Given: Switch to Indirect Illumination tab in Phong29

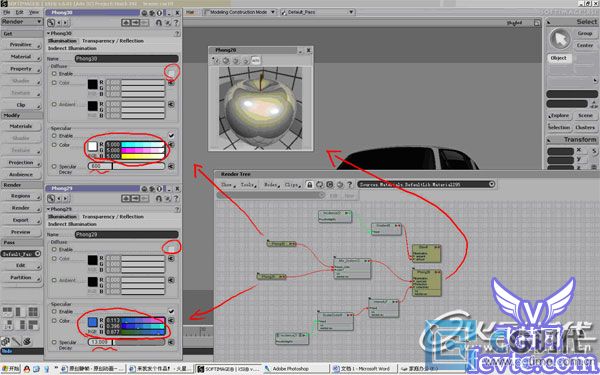Looking at the screenshot, I should click(x=72, y=224).
